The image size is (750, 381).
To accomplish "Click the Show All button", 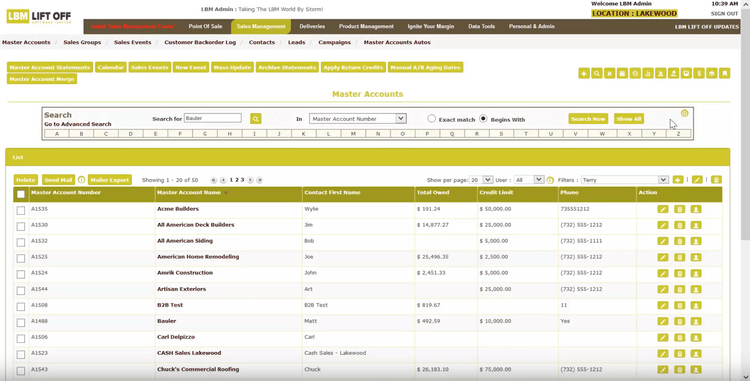I will click(x=629, y=119).
